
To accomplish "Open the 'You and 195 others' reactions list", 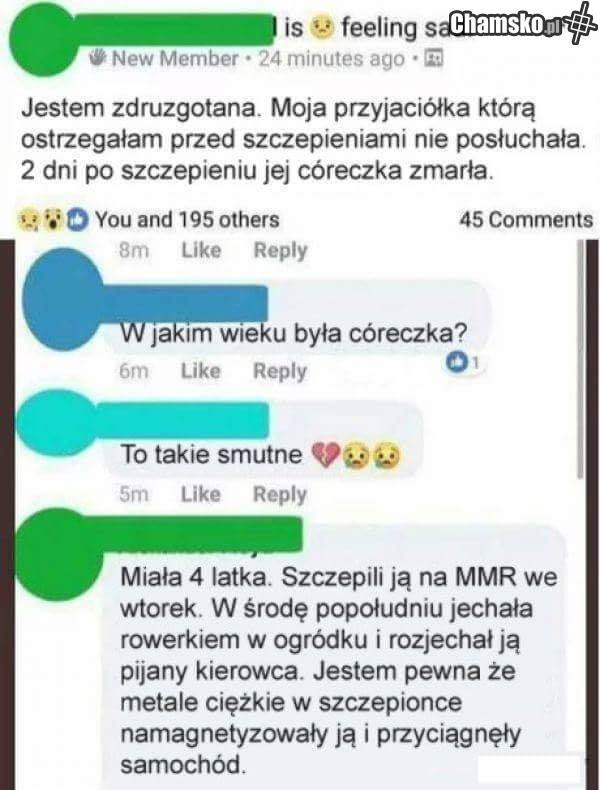I will [187, 220].
